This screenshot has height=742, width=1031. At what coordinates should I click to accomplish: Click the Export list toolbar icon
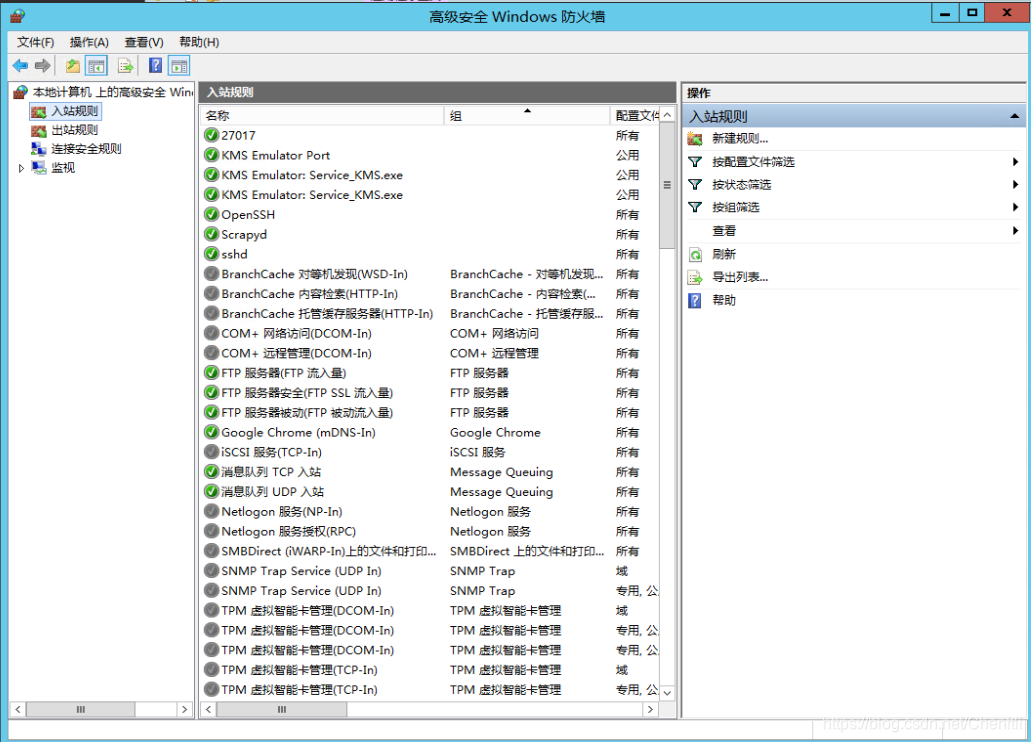pyautogui.click(x=125, y=66)
